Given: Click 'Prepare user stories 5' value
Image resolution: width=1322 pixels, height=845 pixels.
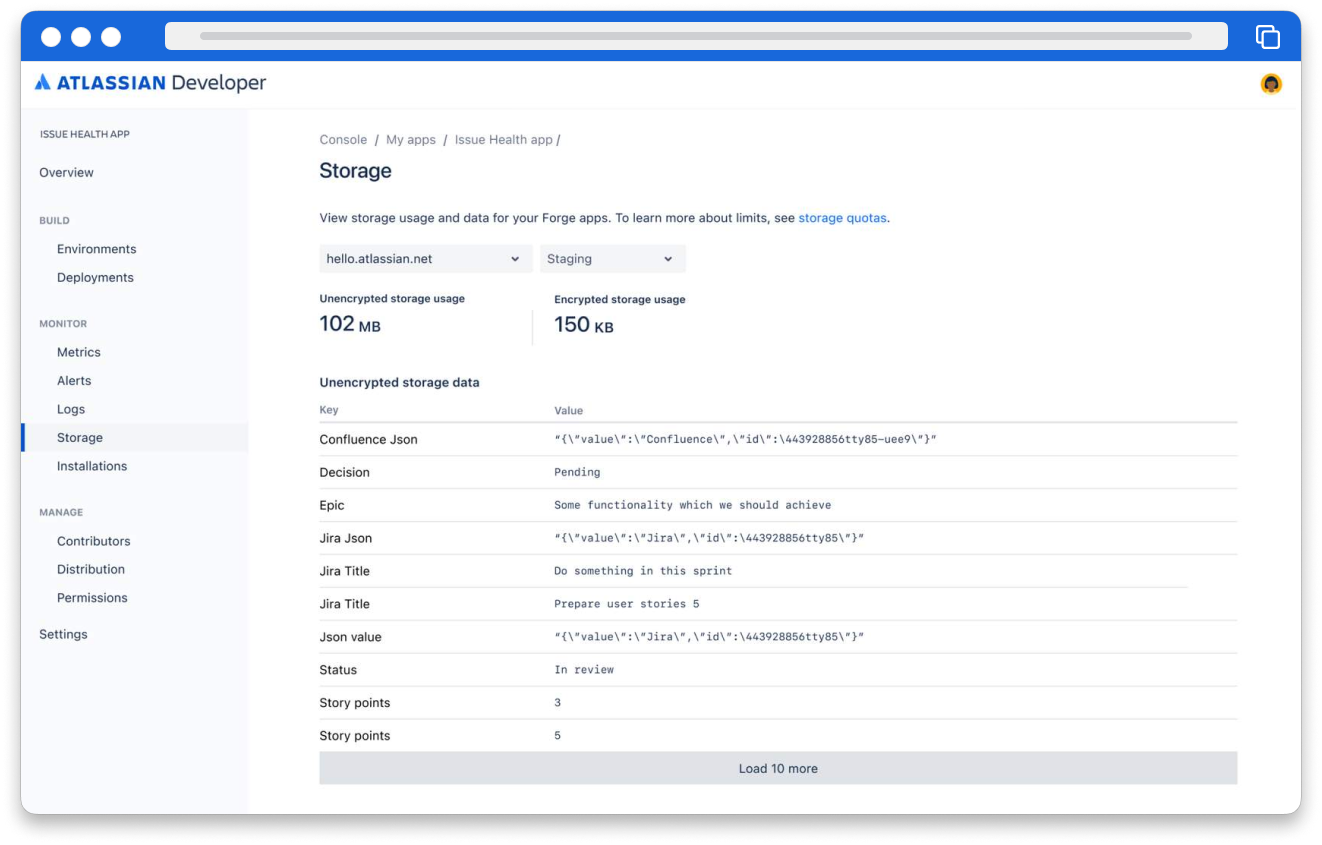Looking at the screenshot, I should coord(627,604).
